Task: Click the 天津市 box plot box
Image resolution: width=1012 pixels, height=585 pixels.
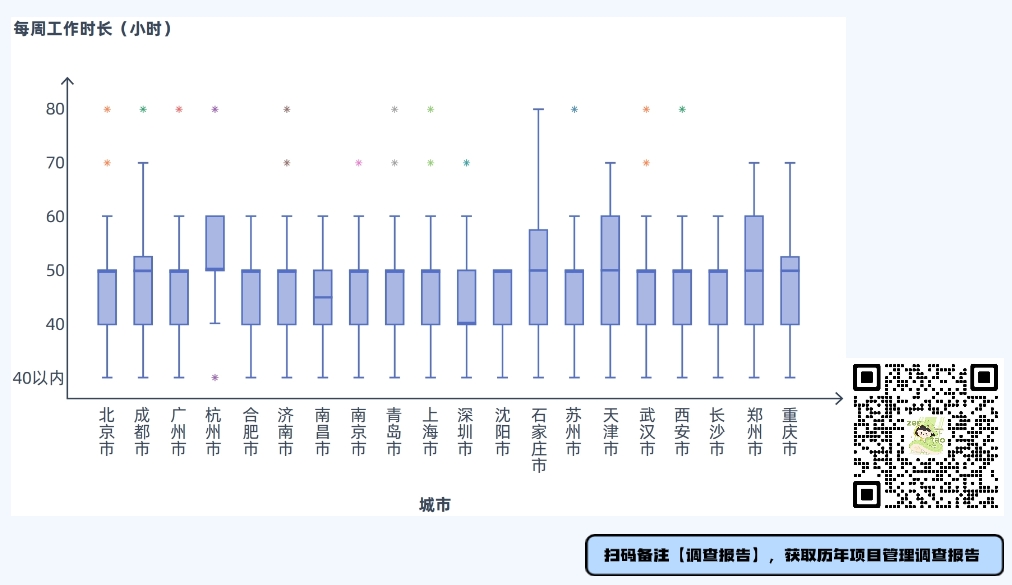Action: (x=610, y=270)
